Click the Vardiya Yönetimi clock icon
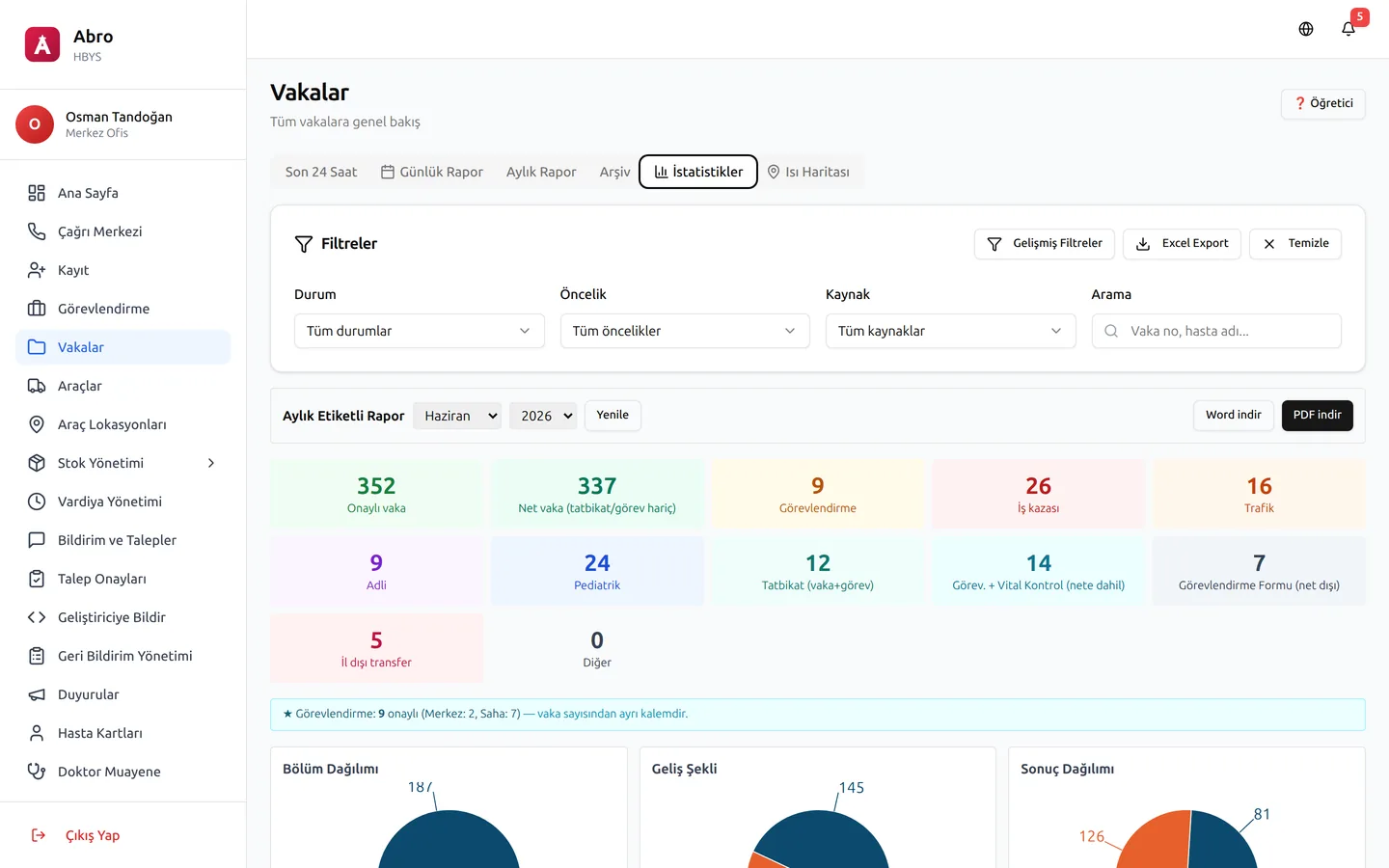The width and height of the screenshot is (1389, 868). 37,502
